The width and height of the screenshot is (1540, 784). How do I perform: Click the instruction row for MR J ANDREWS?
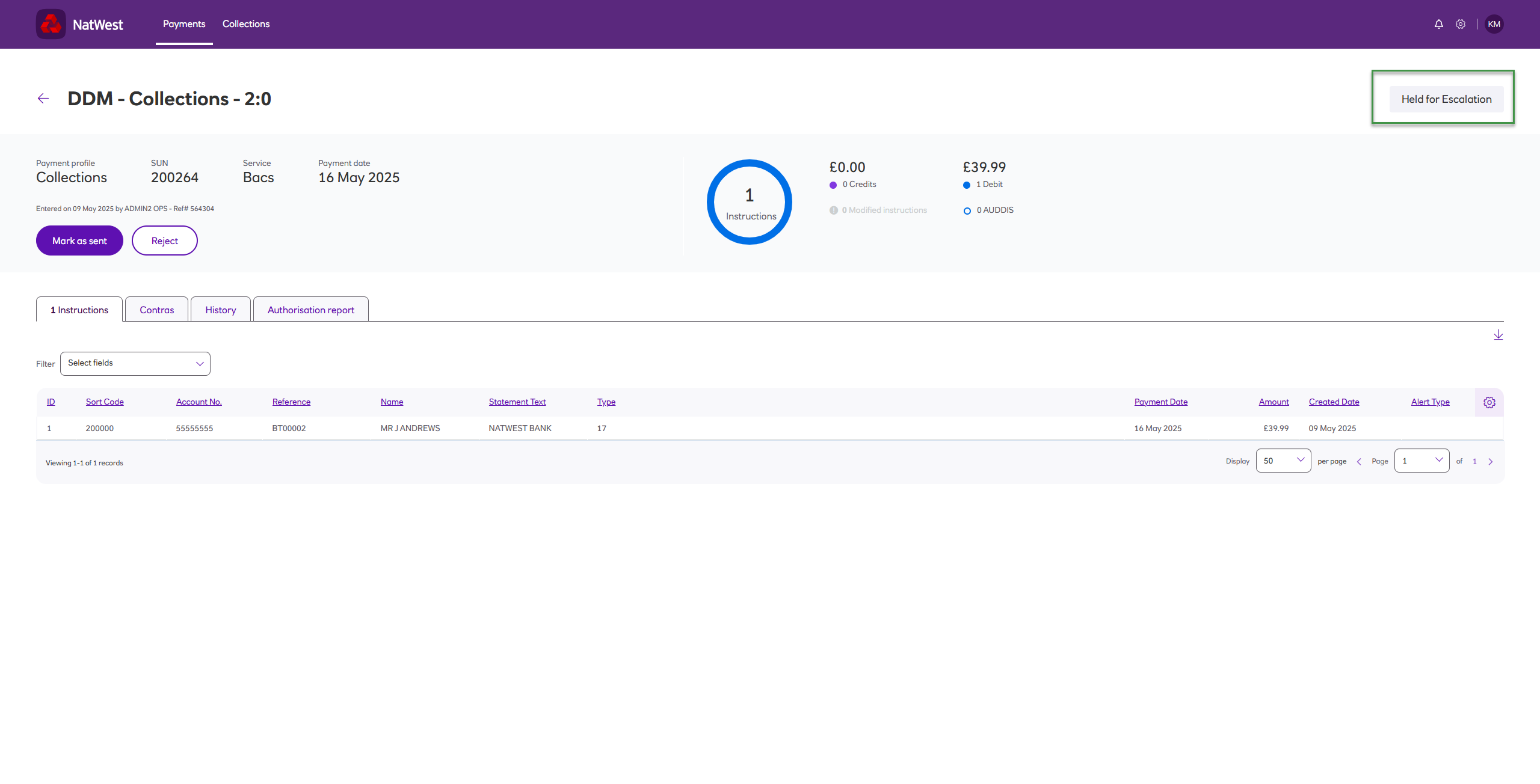(x=410, y=428)
